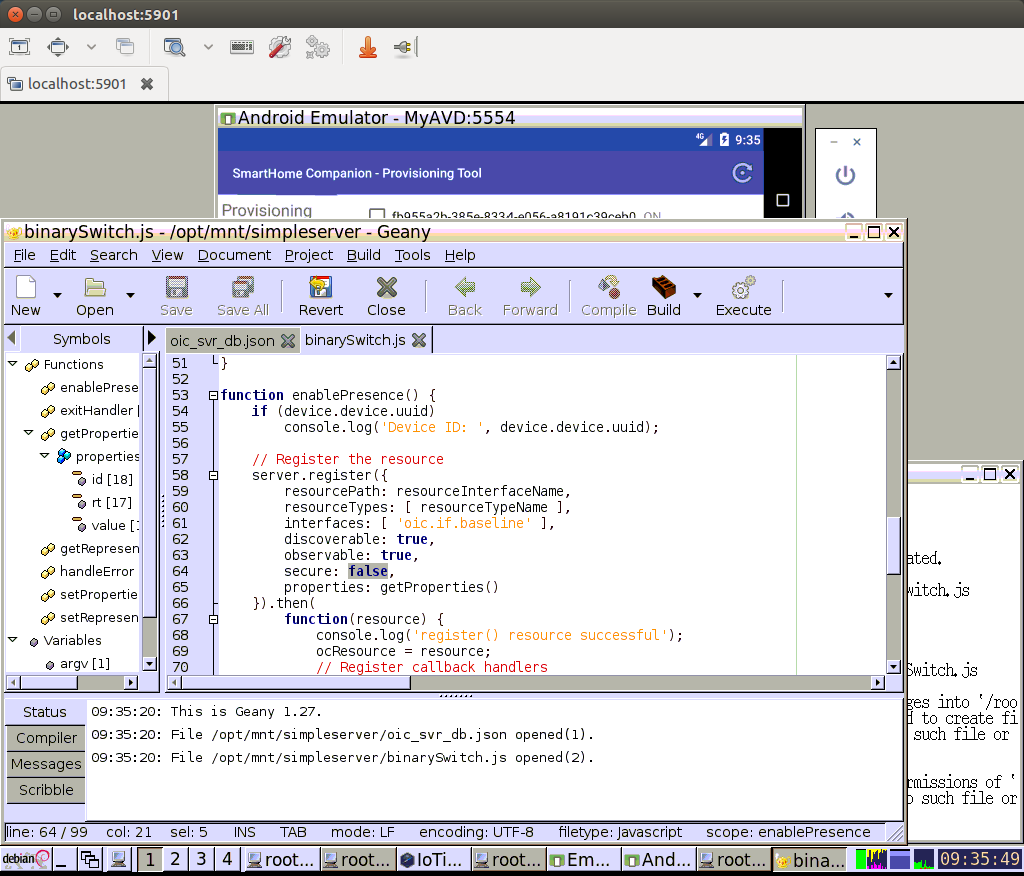Collapse the Variables tree node
Viewport: 1024px width, 876px height.
pos(13,641)
